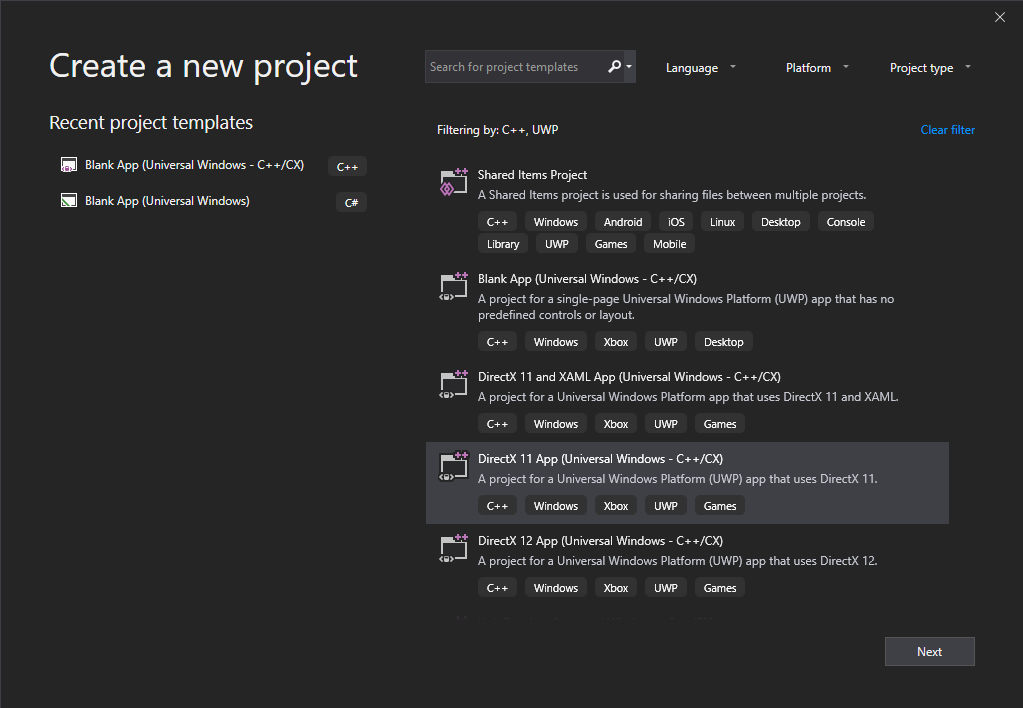Click the Shared Items Project template icon

pyautogui.click(x=454, y=183)
